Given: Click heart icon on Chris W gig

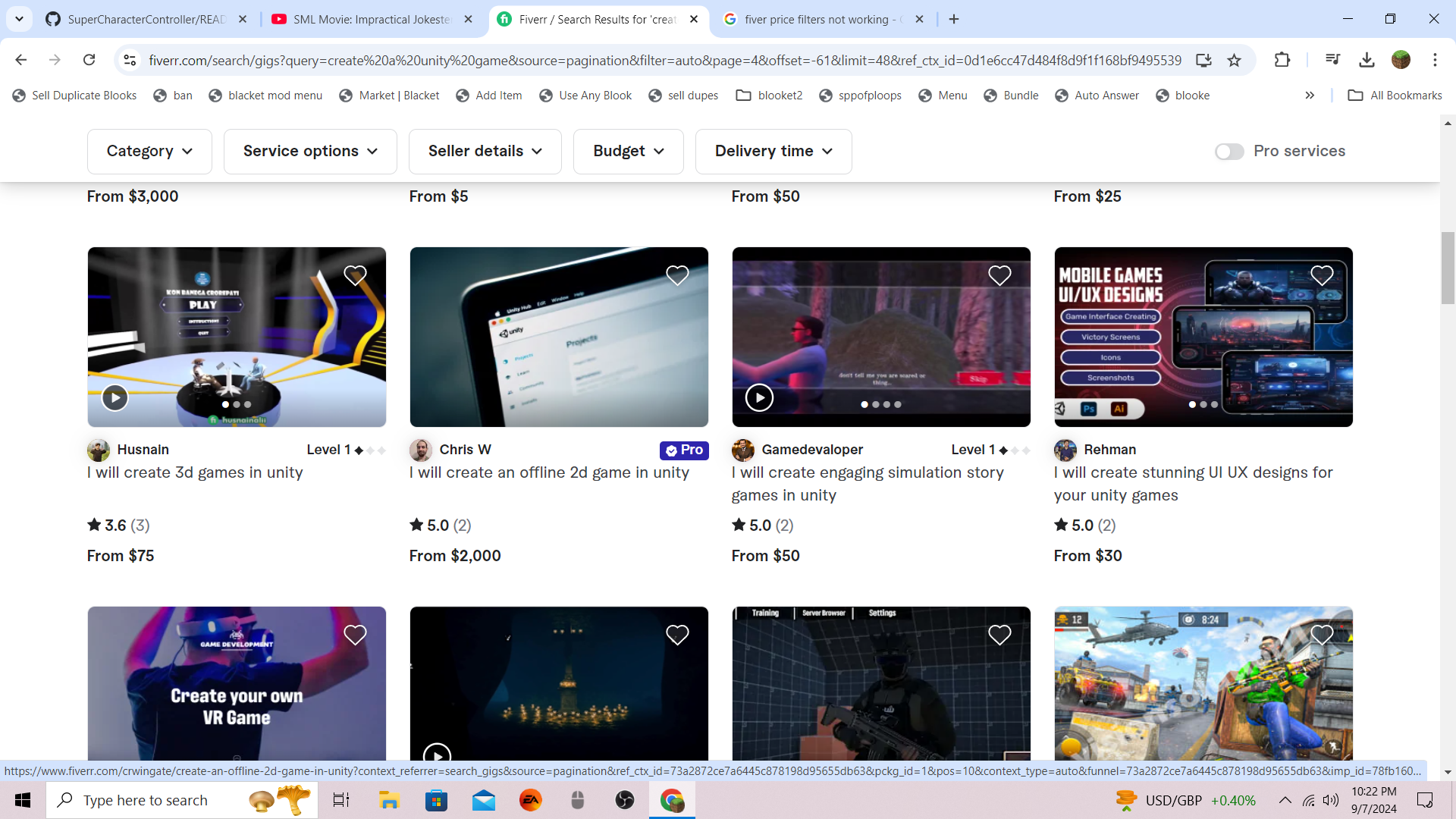Looking at the screenshot, I should [677, 275].
